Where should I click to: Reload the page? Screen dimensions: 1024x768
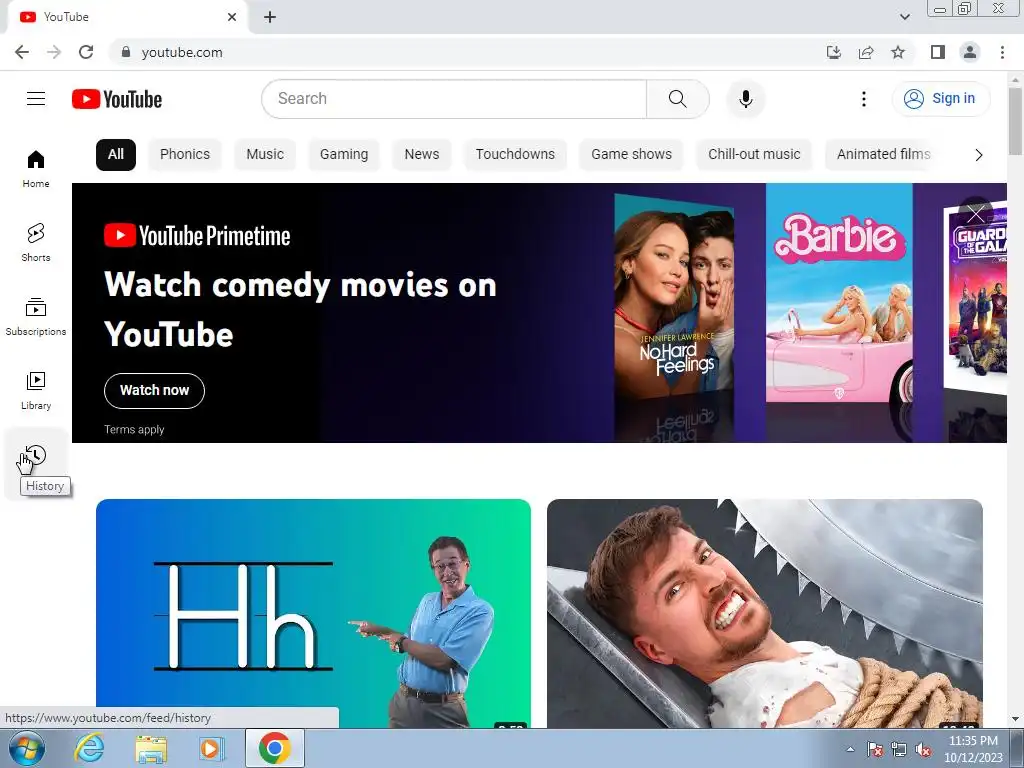(86, 52)
